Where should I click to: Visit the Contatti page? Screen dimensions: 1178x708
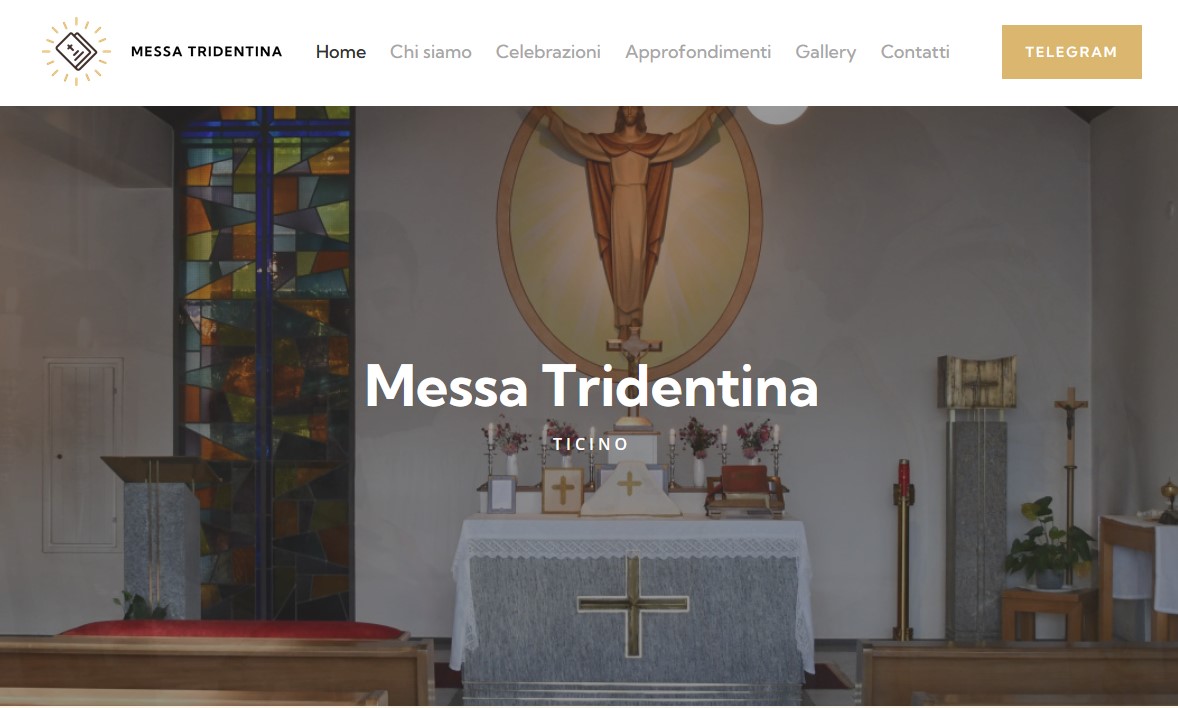click(915, 52)
